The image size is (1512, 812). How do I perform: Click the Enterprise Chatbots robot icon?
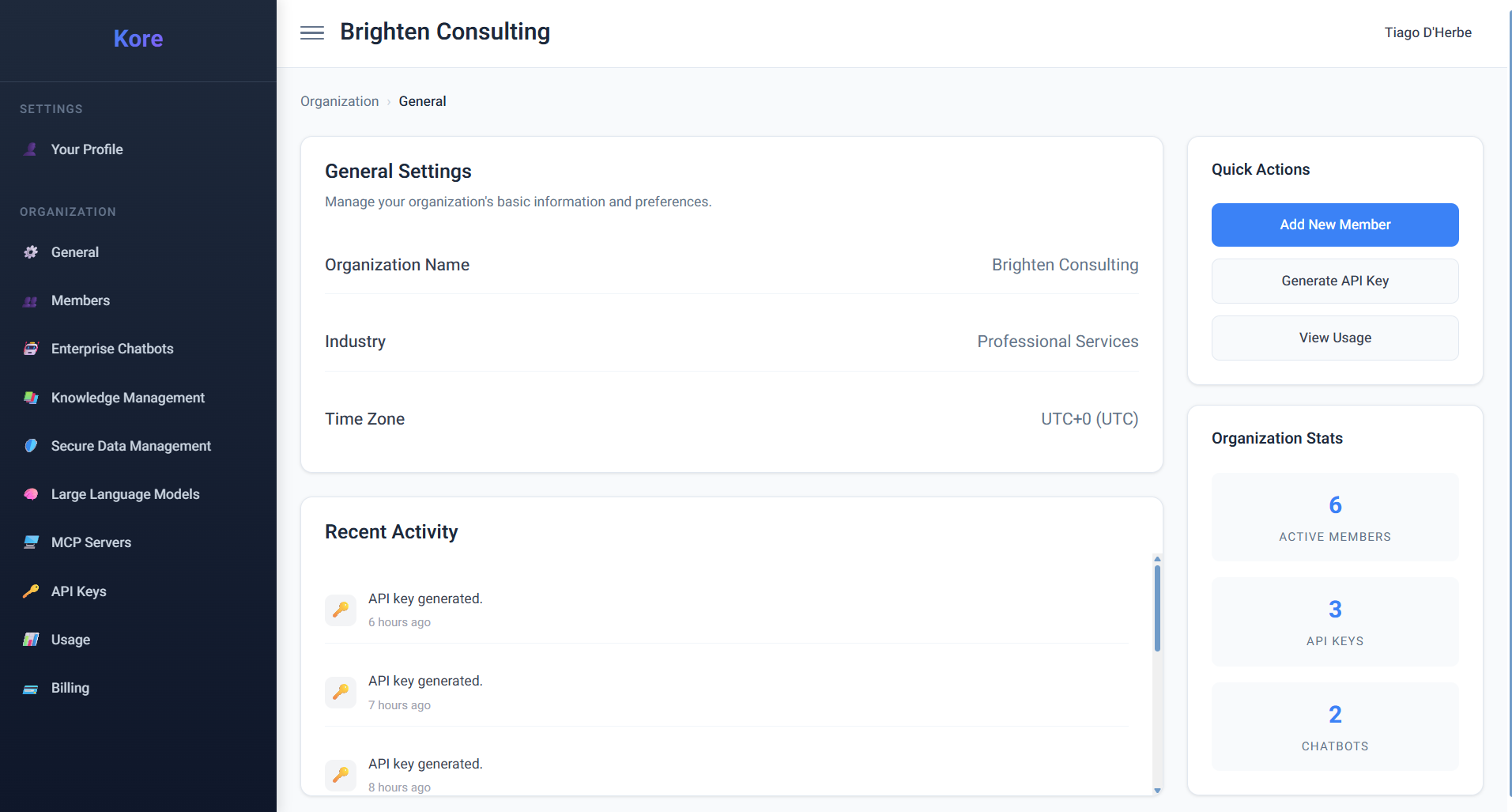point(31,349)
